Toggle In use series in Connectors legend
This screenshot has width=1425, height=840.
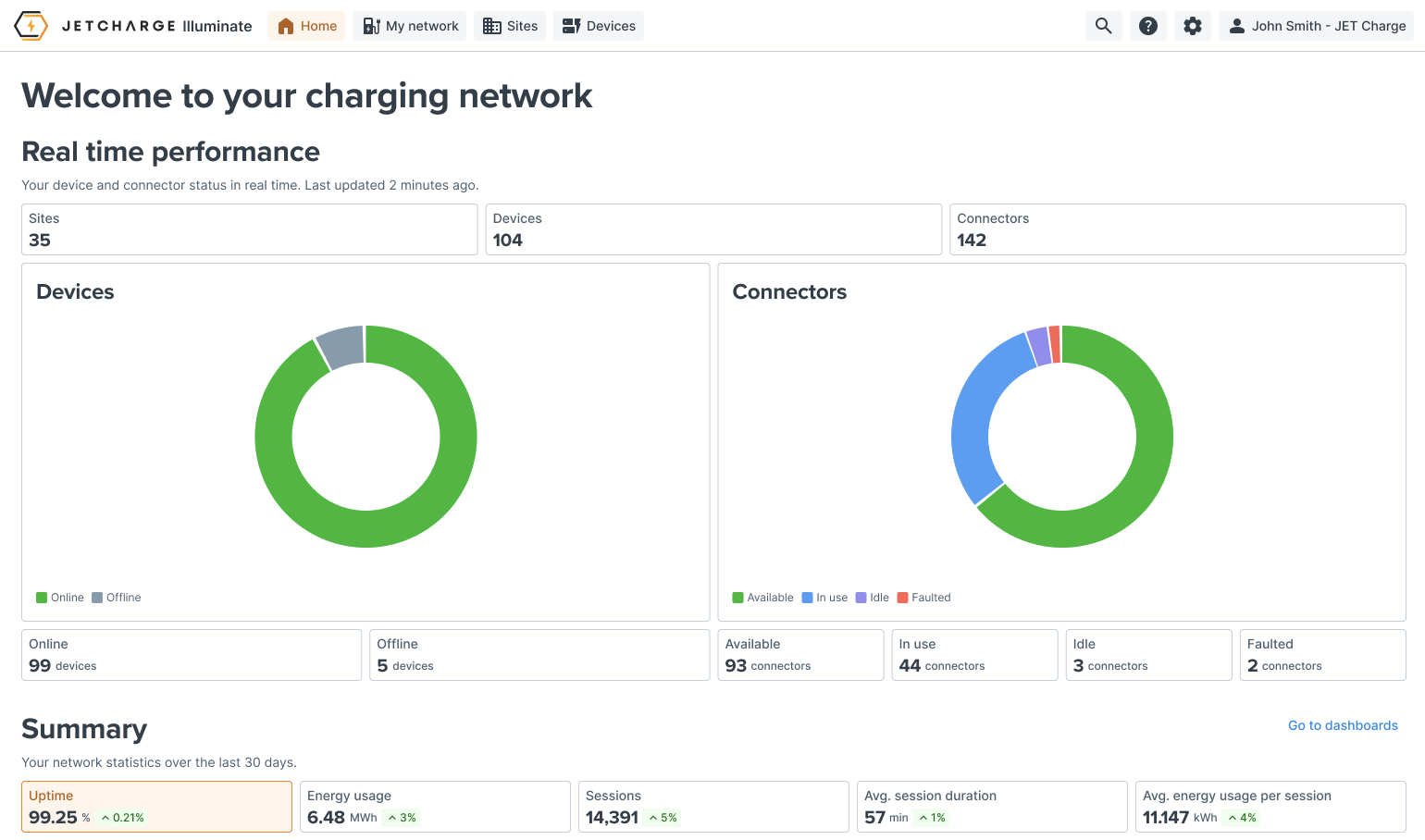[x=824, y=598]
